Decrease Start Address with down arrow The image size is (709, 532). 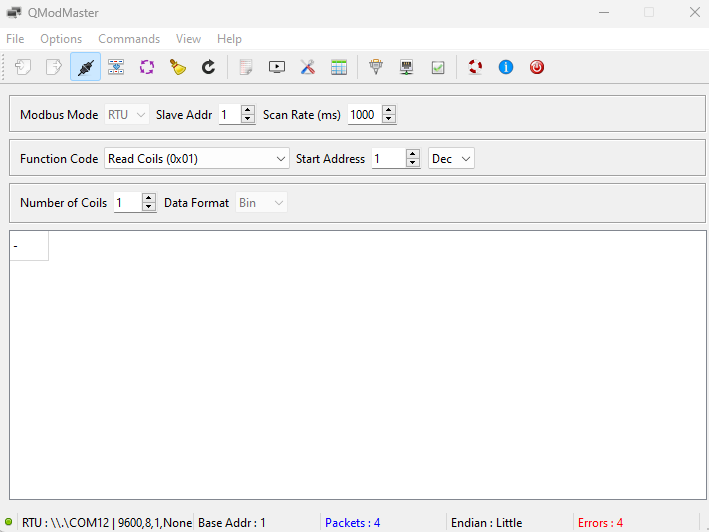point(412,163)
